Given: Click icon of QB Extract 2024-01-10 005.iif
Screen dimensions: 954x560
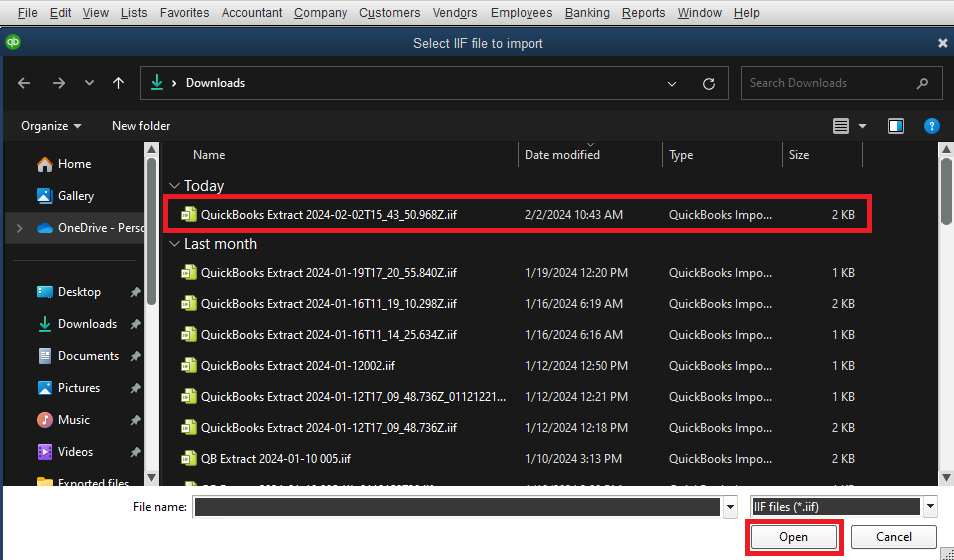Looking at the screenshot, I should (x=189, y=458).
